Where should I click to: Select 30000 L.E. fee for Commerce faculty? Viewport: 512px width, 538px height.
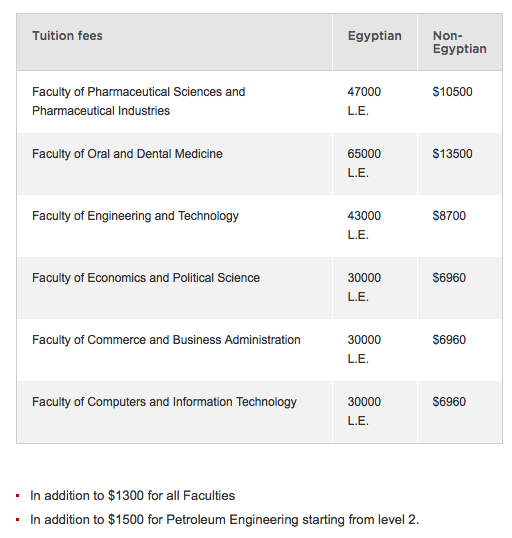[x=364, y=349]
